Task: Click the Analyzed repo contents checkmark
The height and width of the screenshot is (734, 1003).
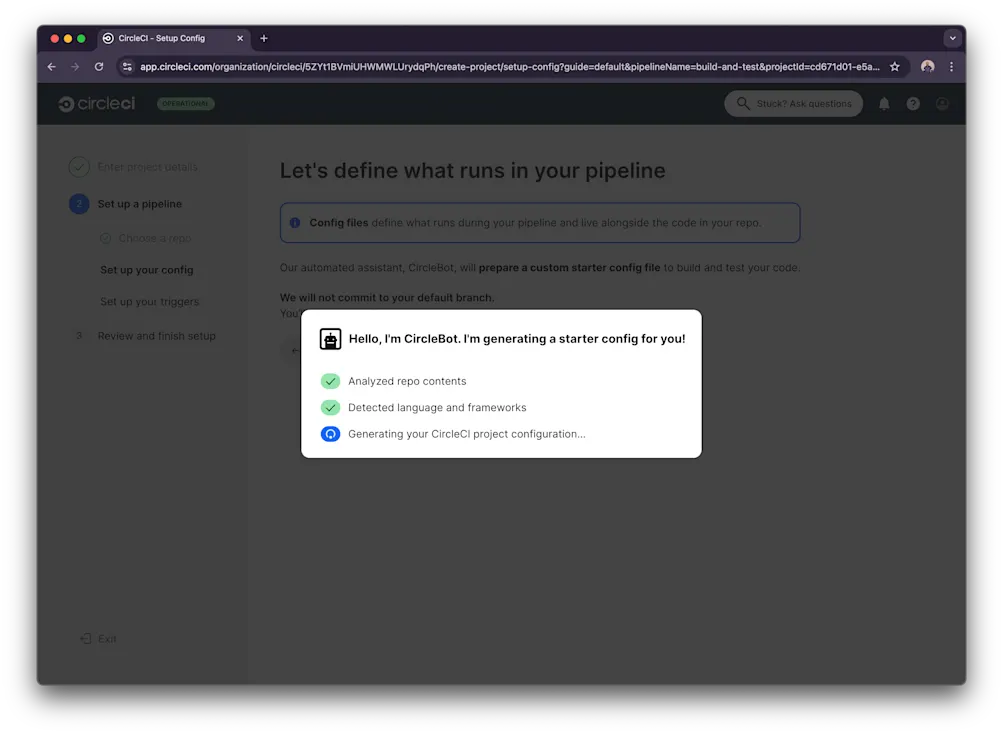Action: point(330,381)
